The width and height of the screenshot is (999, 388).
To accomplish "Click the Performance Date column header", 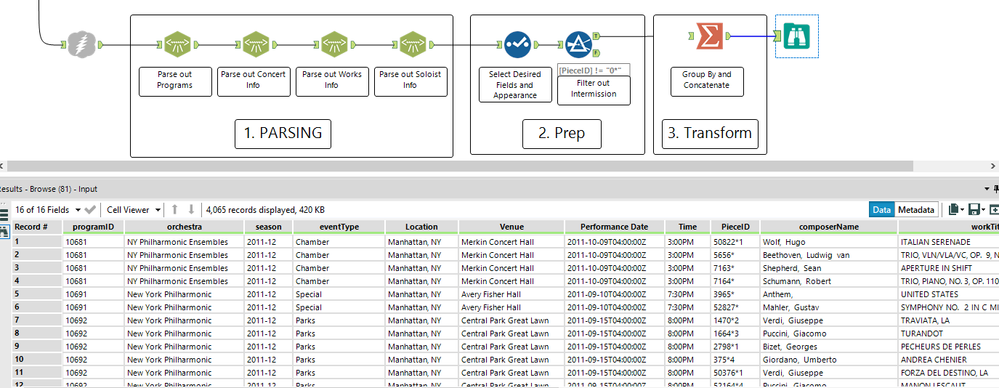I will point(614,227).
